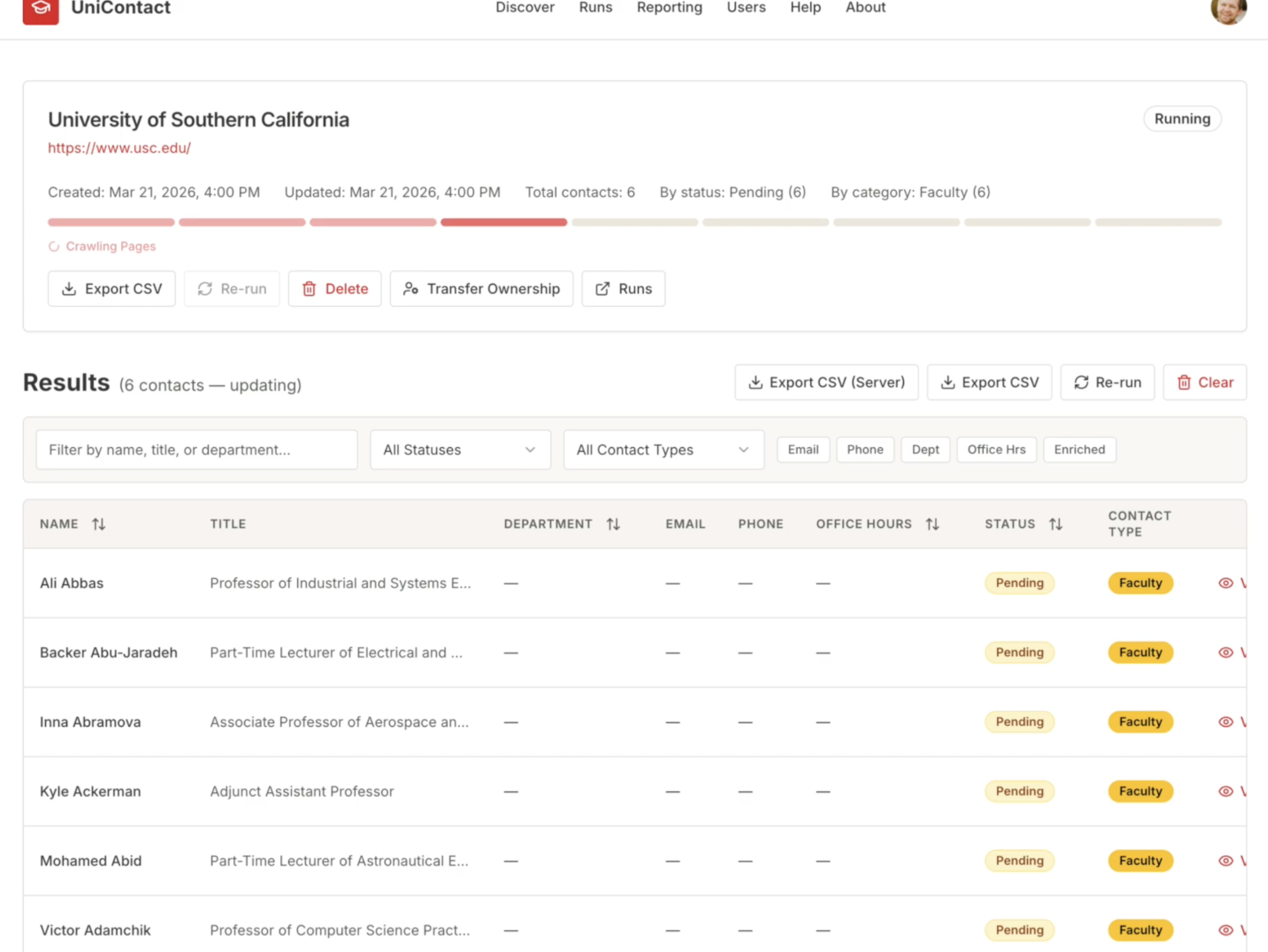Screen dimensions: 1268x952
Task: Click the active dark red progress segment
Action: click(x=504, y=222)
